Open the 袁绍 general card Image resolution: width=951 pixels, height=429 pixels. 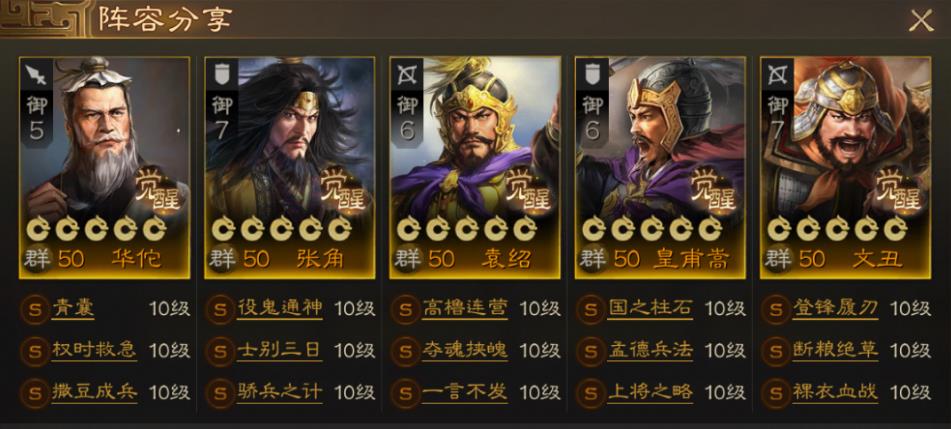475,168
